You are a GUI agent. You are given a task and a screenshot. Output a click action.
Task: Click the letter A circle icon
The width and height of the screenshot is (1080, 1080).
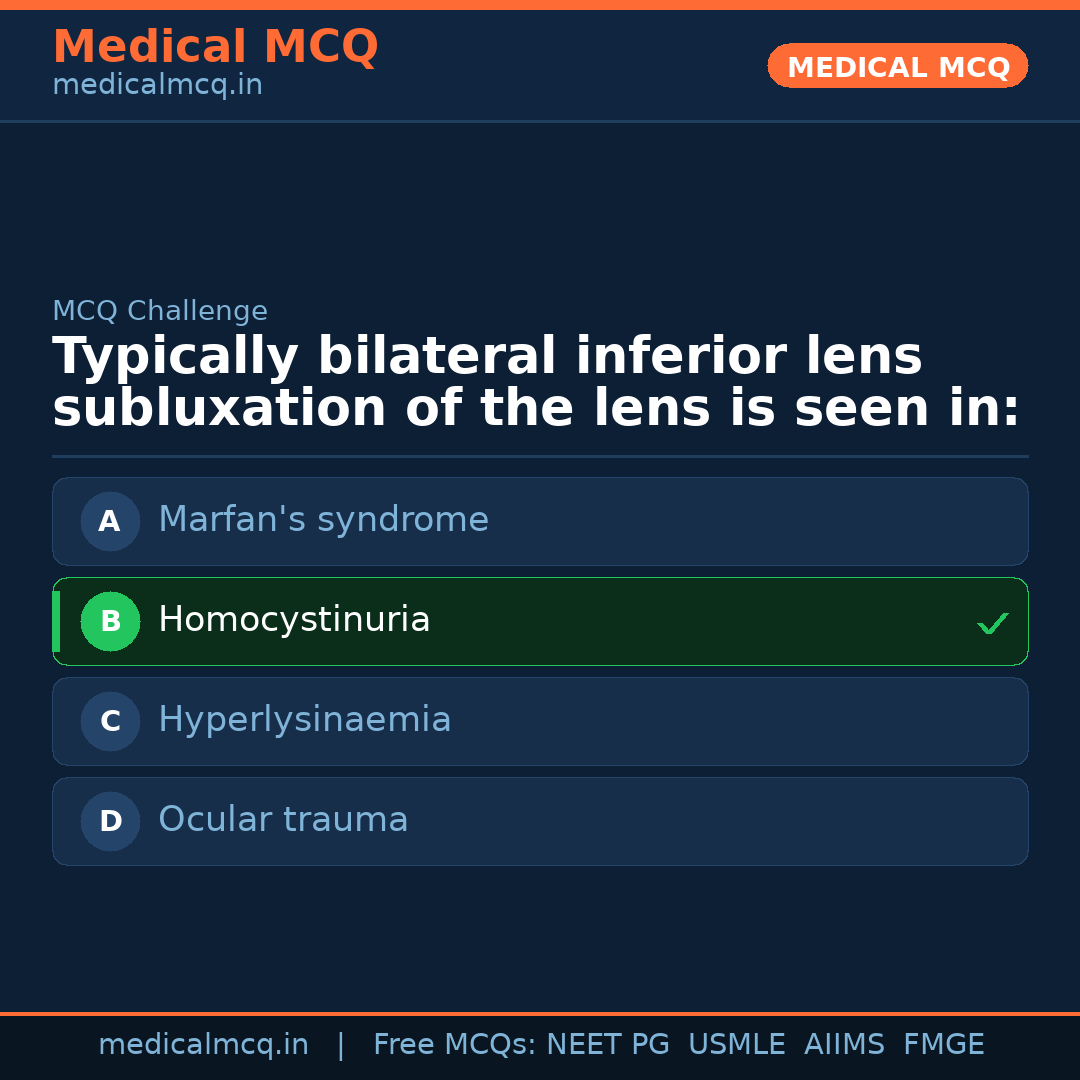[110, 521]
